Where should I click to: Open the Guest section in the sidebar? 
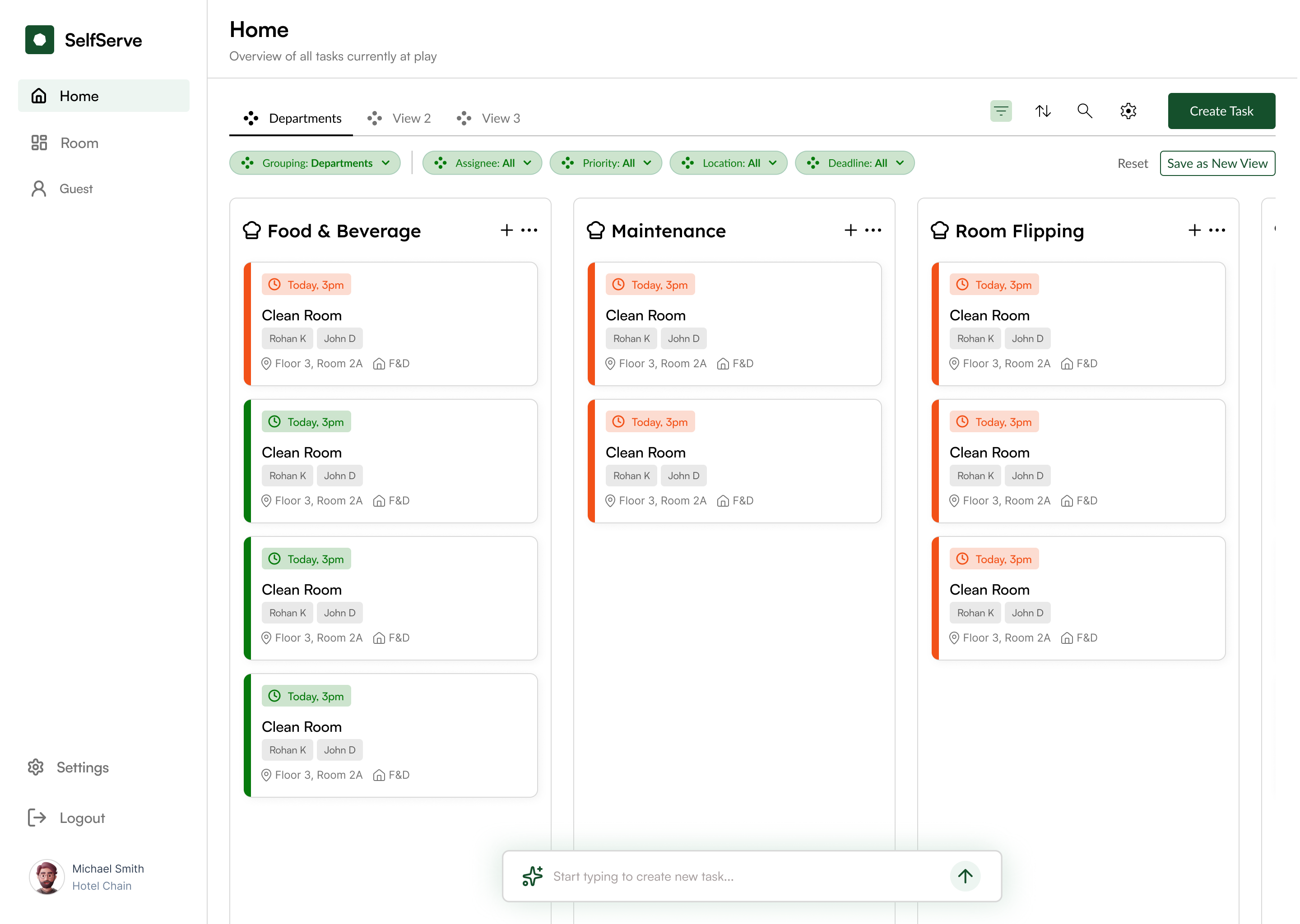point(76,188)
